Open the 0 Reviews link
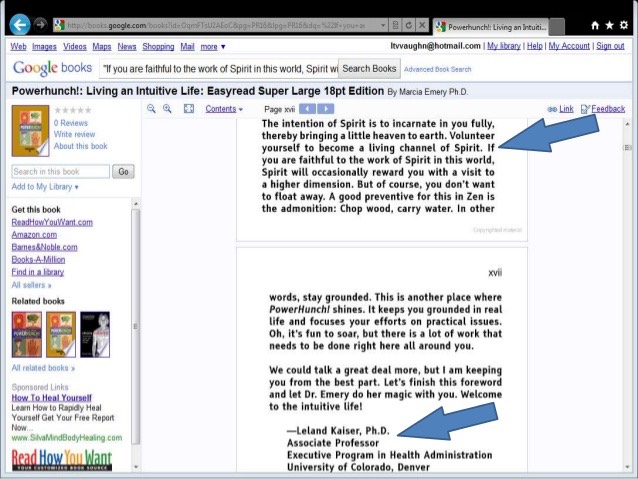 coord(71,123)
